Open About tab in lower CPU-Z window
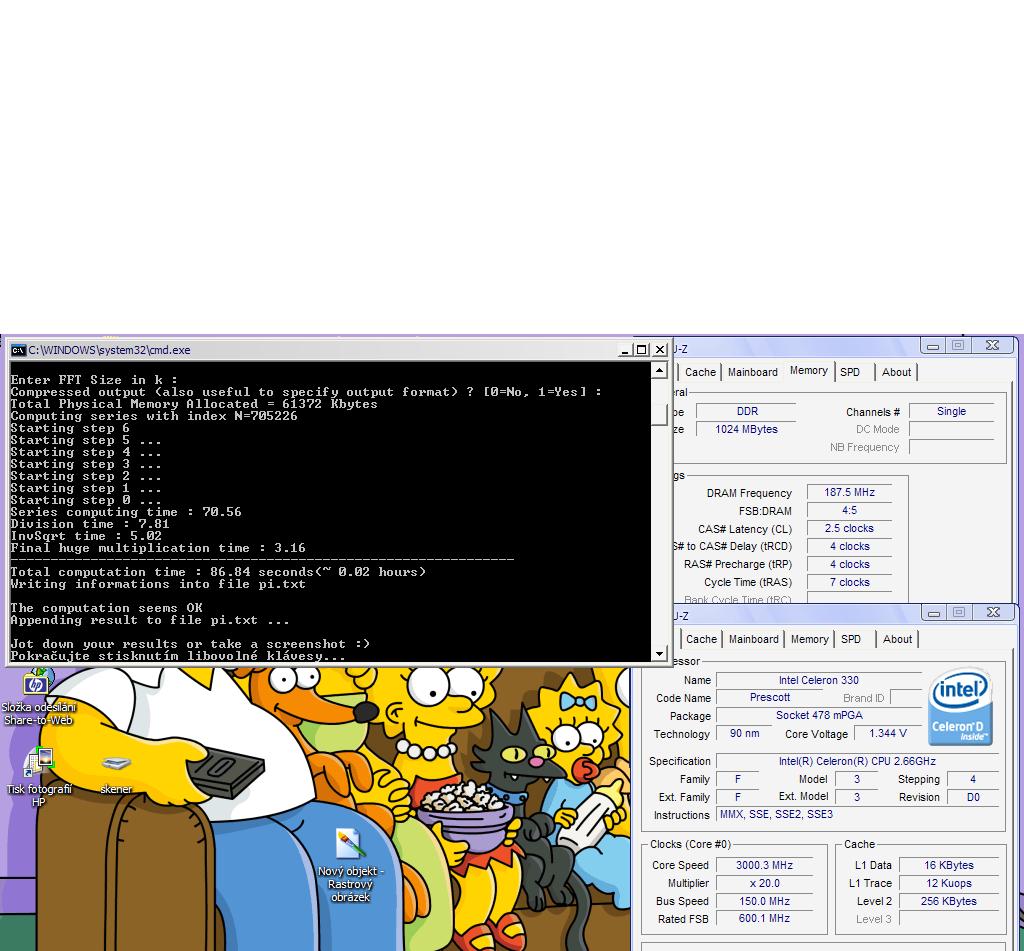 897,639
